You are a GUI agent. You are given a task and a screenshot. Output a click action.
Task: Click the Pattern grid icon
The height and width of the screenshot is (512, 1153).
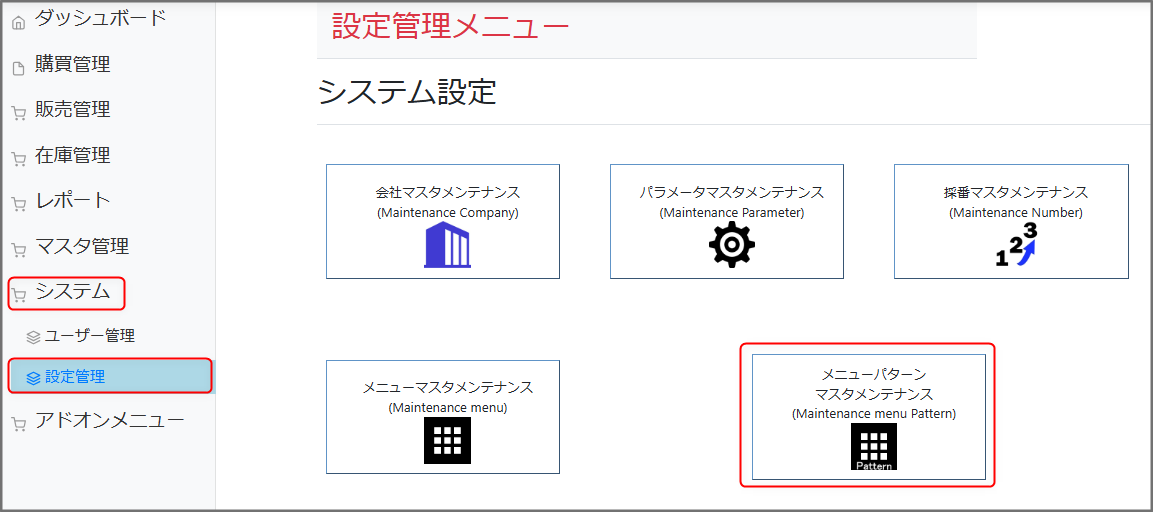874,446
